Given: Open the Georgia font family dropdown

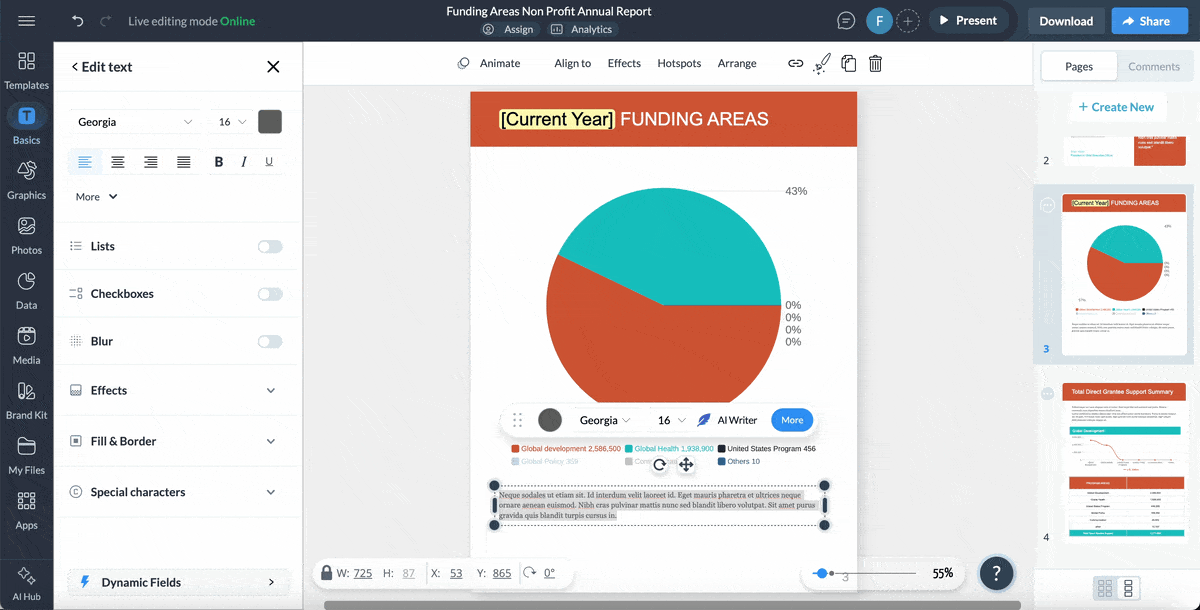Looking at the screenshot, I should click(x=135, y=121).
